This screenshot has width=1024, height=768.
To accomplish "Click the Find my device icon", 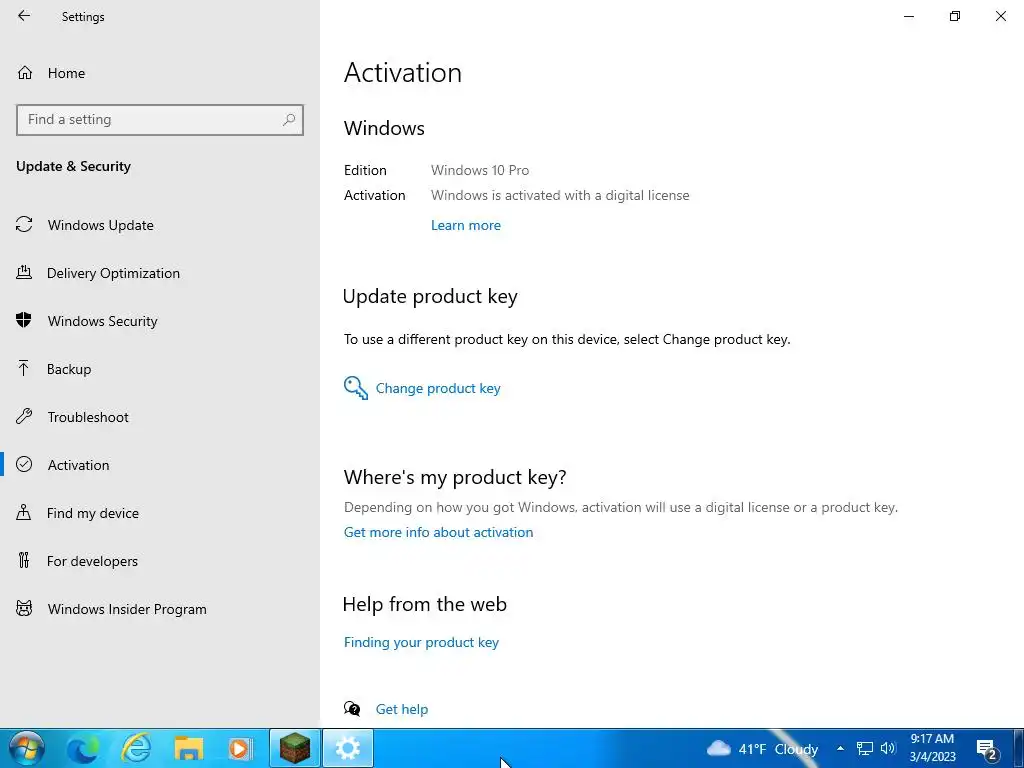I will (24, 512).
